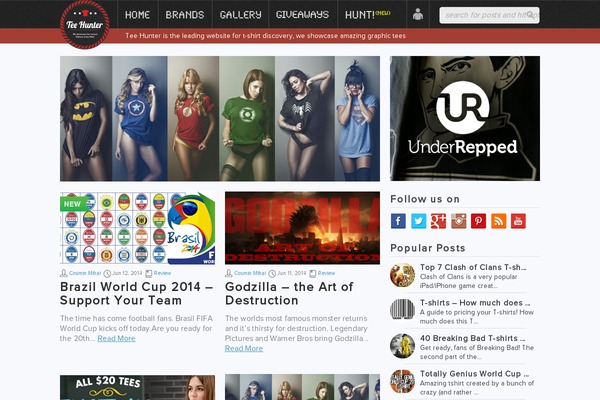Open 40 Breaking Bad T-shirts popular post
The height and width of the screenshot is (400, 600).
click(x=473, y=338)
